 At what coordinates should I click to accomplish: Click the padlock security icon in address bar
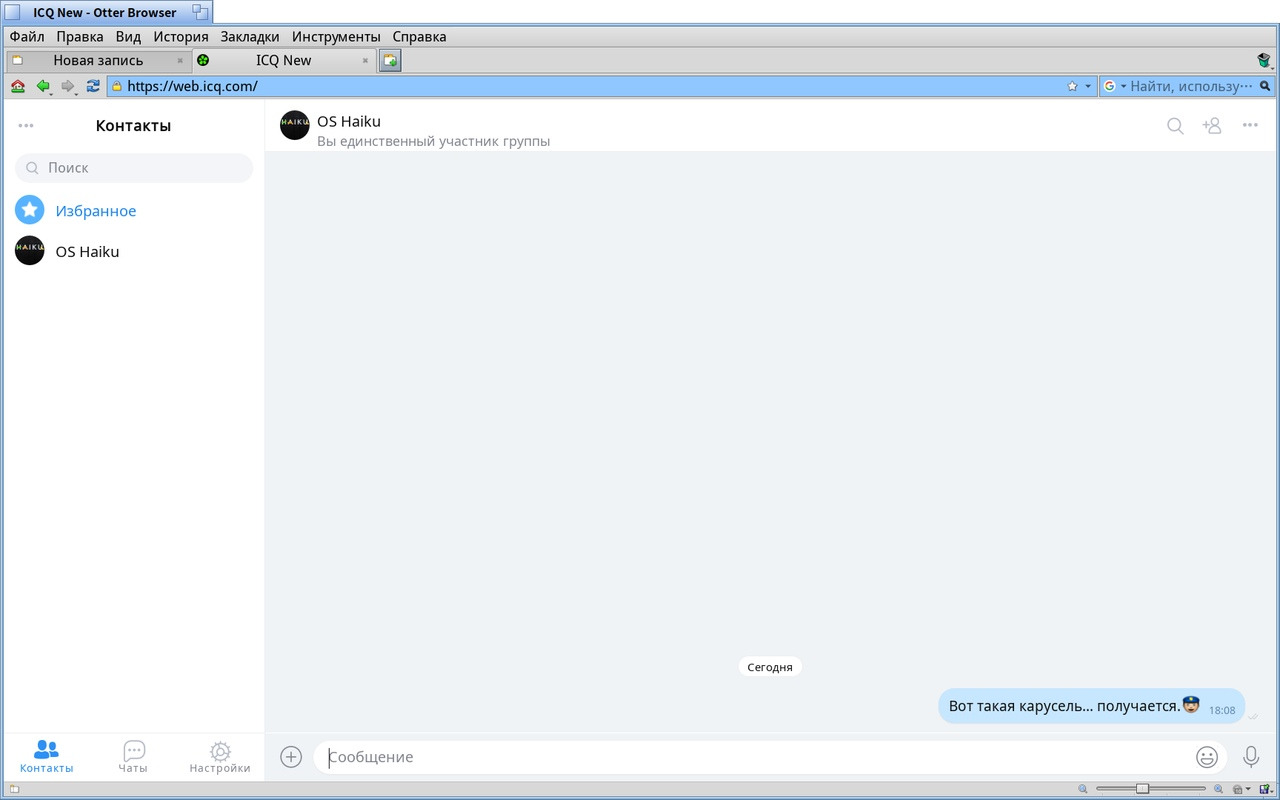(117, 86)
